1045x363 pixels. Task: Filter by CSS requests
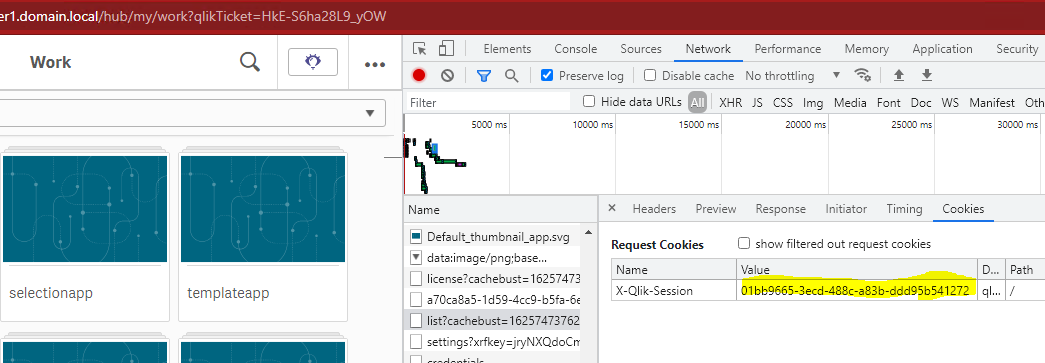click(782, 103)
